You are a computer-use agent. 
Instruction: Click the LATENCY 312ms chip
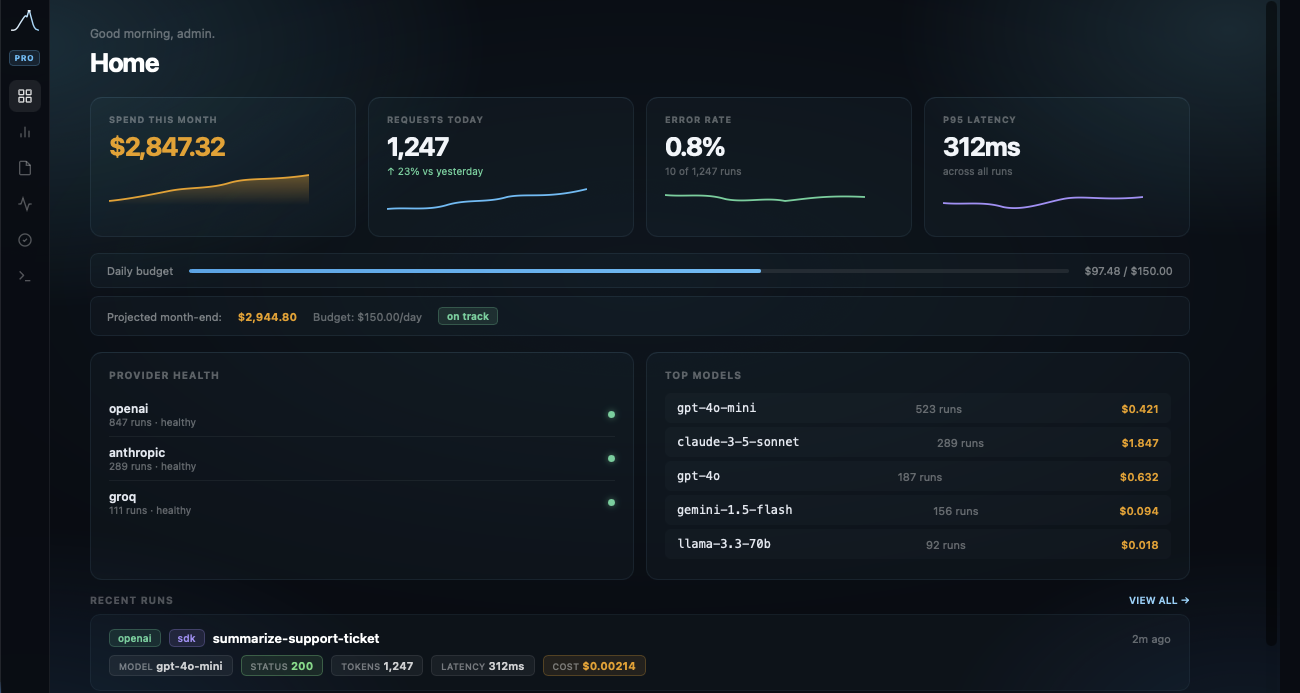tap(483, 666)
